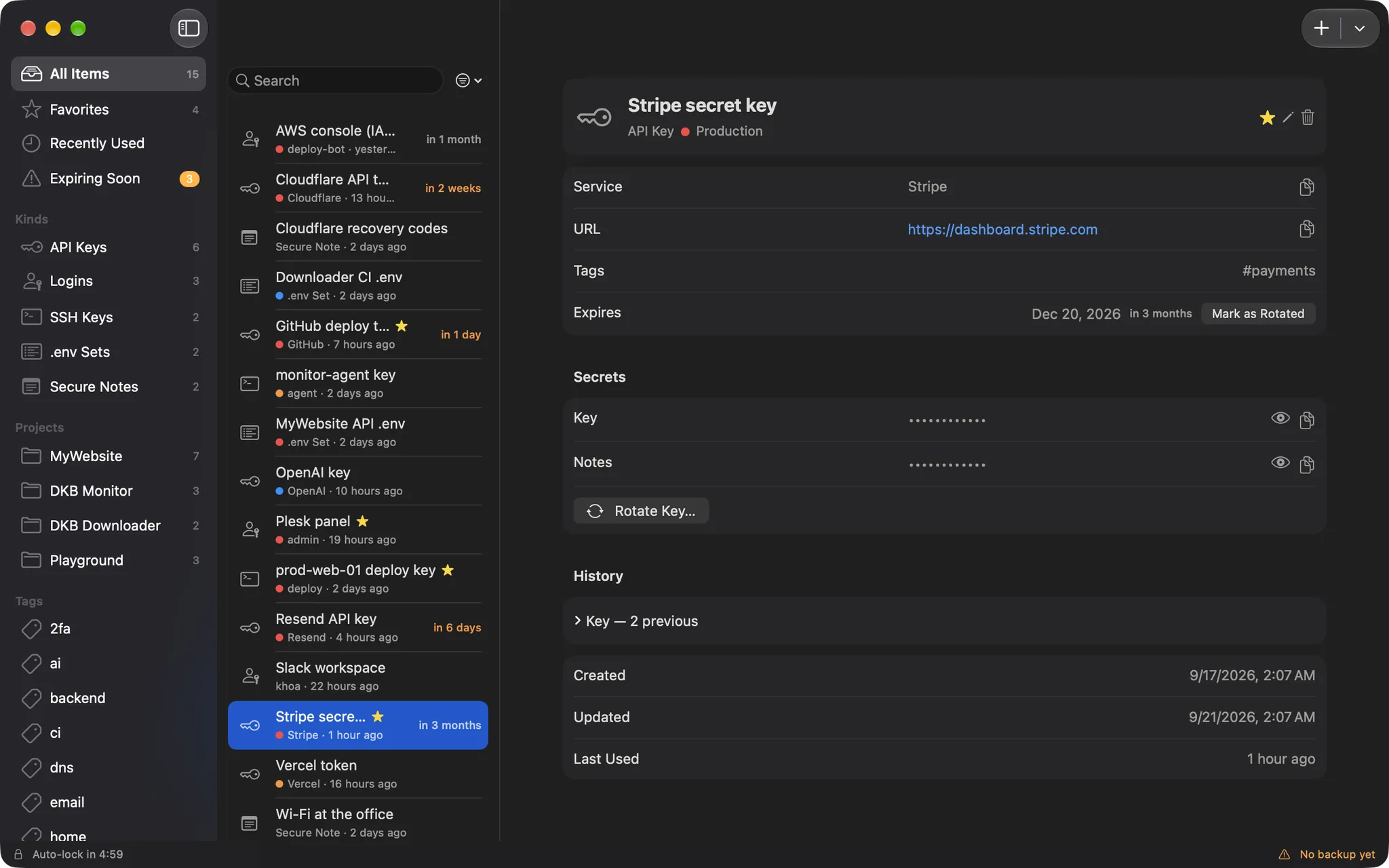Copy the Key secret
This screenshot has width=1389, height=868.
click(x=1307, y=420)
